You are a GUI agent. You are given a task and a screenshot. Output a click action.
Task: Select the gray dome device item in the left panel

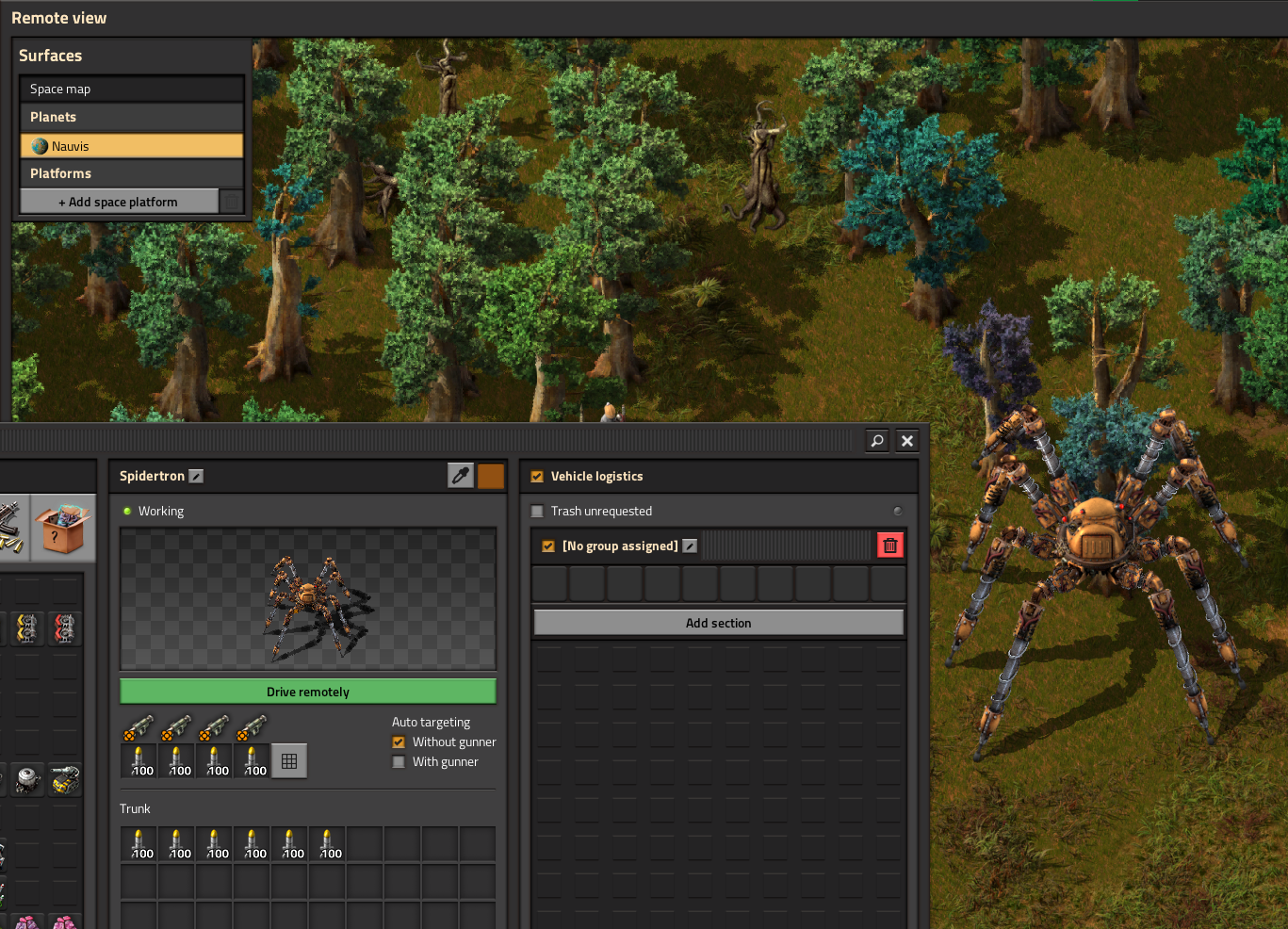pyautogui.click(x=27, y=779)
